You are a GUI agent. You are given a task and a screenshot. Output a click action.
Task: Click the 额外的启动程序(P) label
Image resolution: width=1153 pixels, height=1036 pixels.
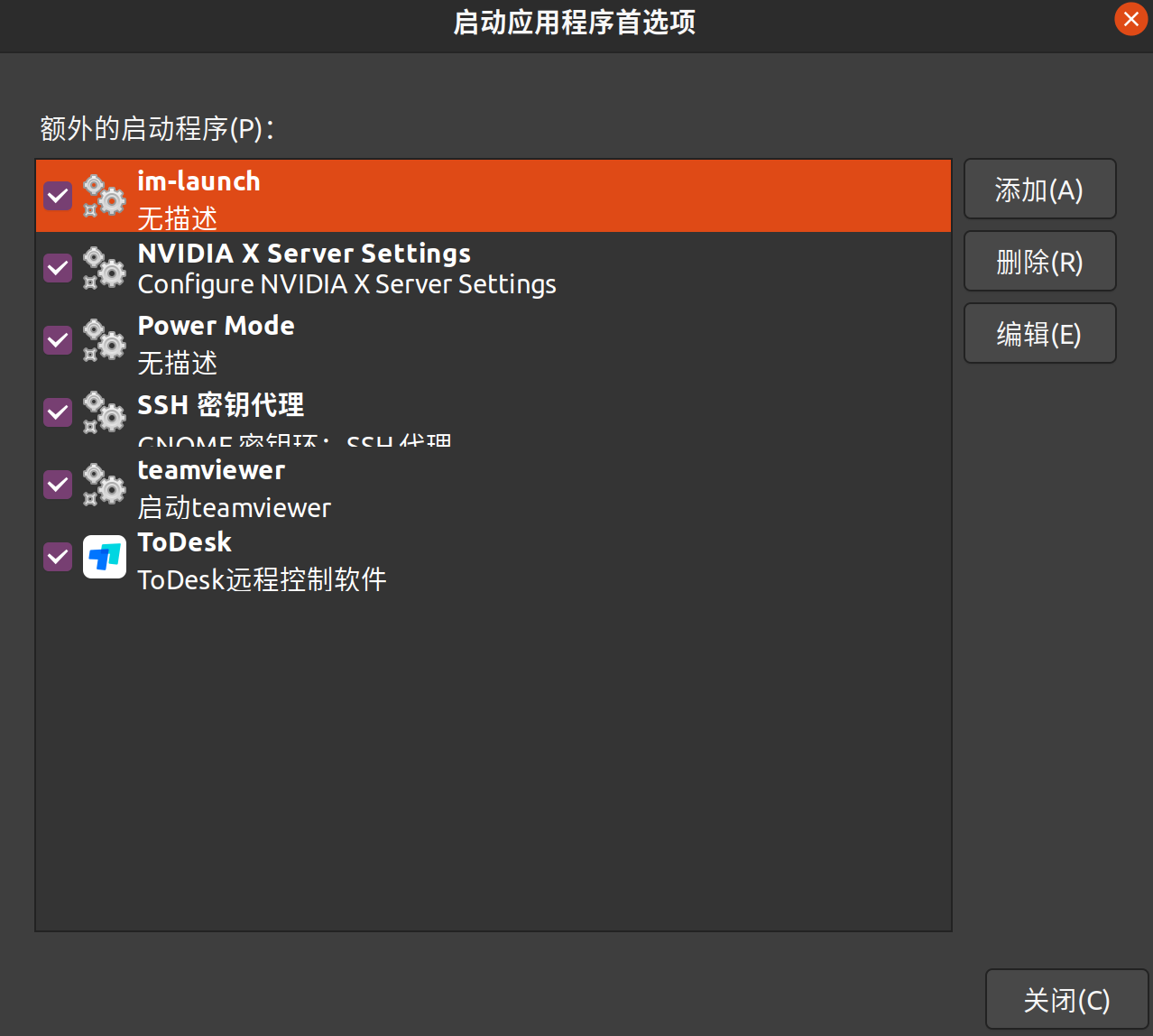point(156,129)
